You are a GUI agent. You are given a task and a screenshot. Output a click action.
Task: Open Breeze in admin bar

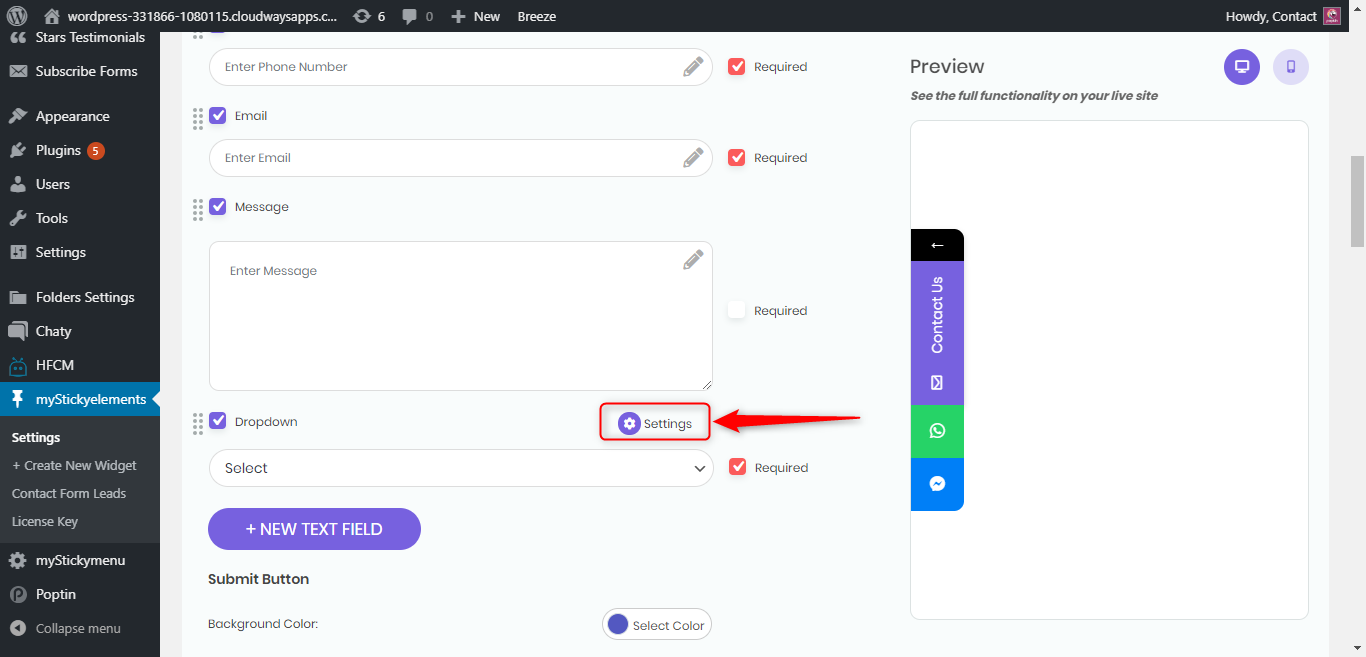[x=537, y=16]
